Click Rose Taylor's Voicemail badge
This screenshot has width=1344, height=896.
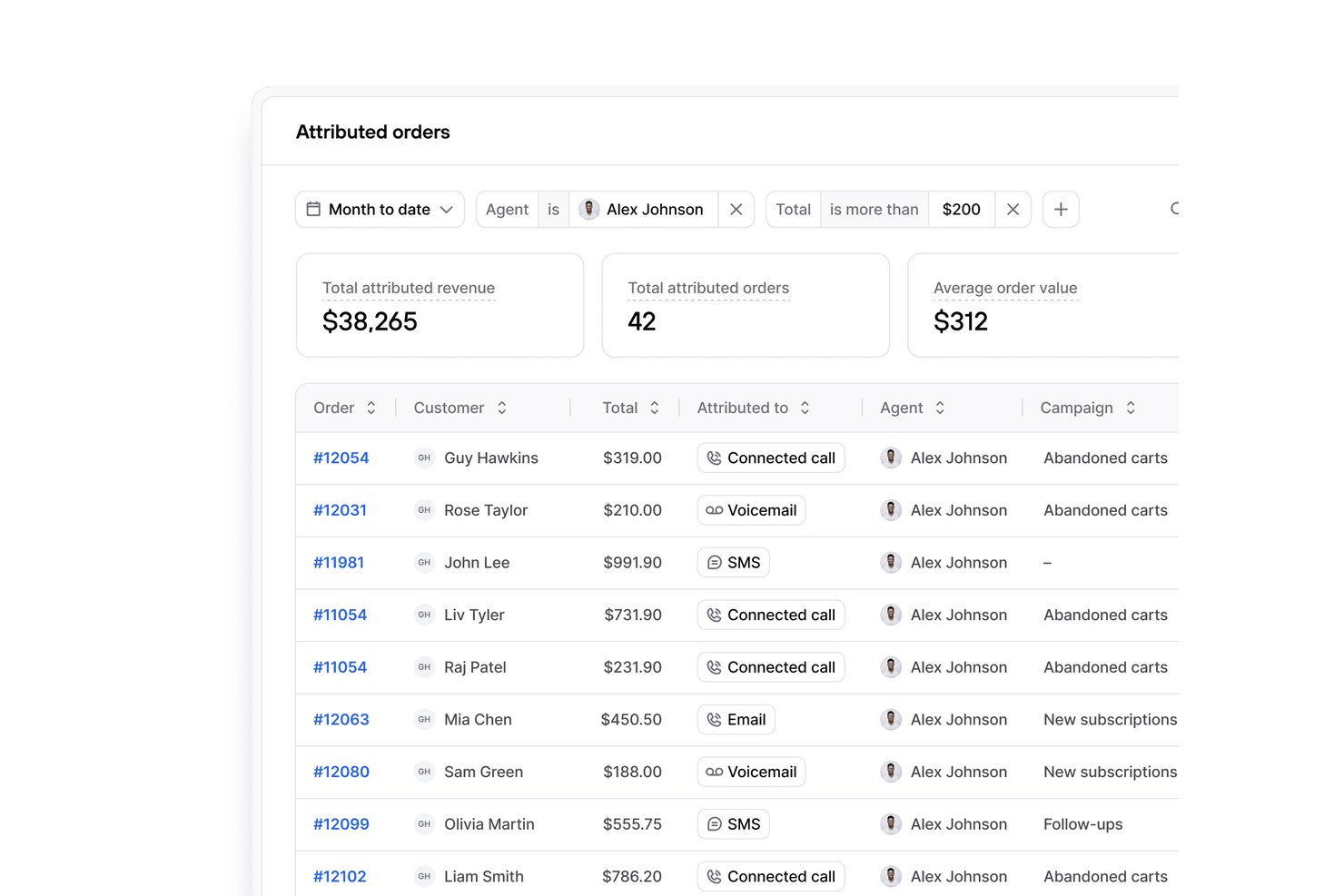click(x=751, y=510)
